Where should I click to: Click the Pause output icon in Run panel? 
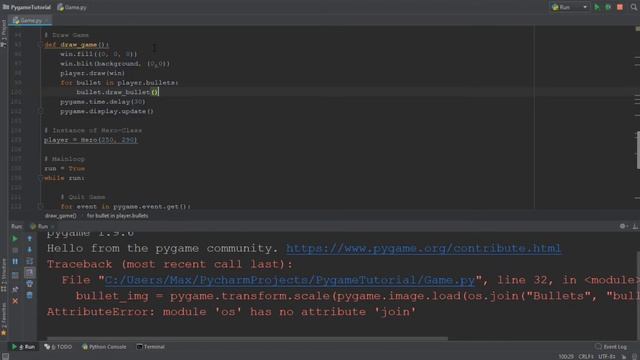pyautogui.click(x=15, y=261)
